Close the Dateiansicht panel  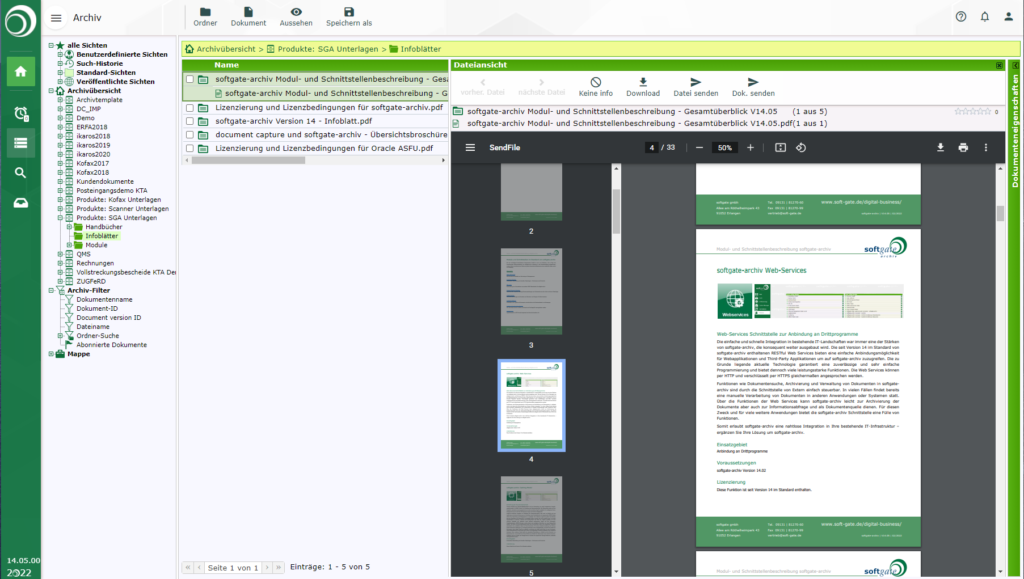999,65
